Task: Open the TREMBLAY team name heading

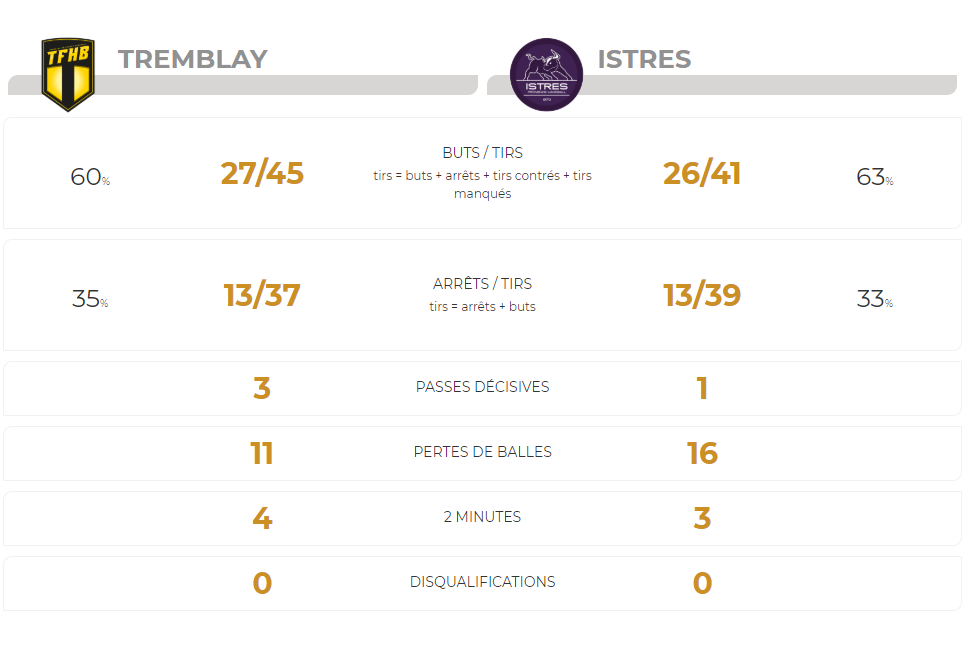Action: point(192,60)
